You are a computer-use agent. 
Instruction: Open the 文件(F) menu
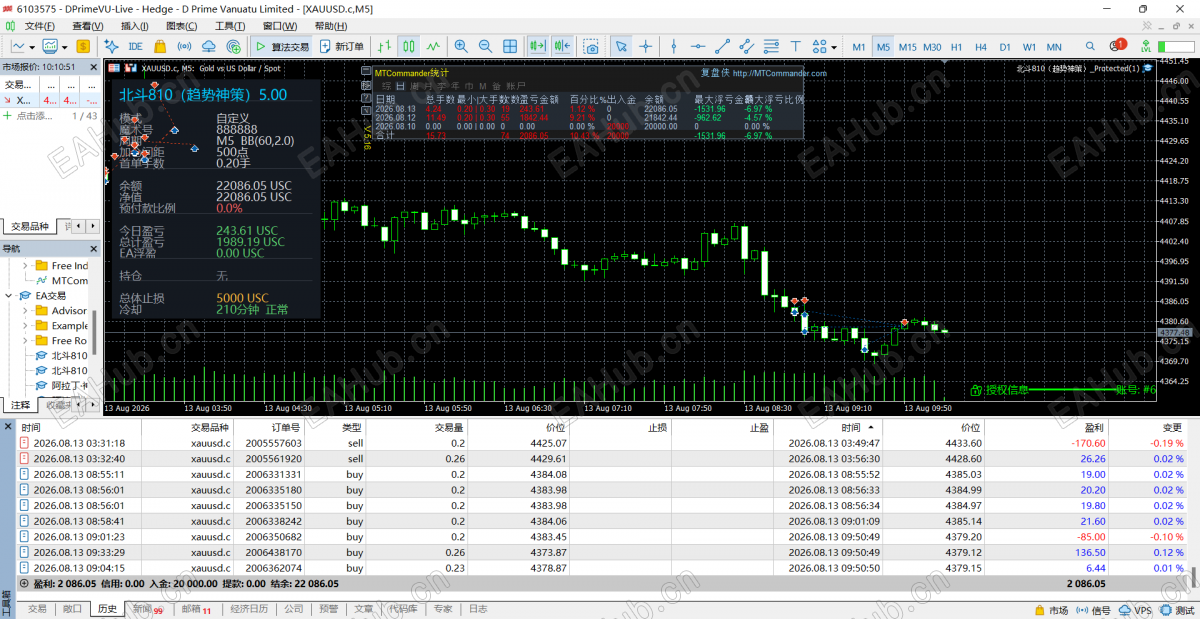[40, 26]
